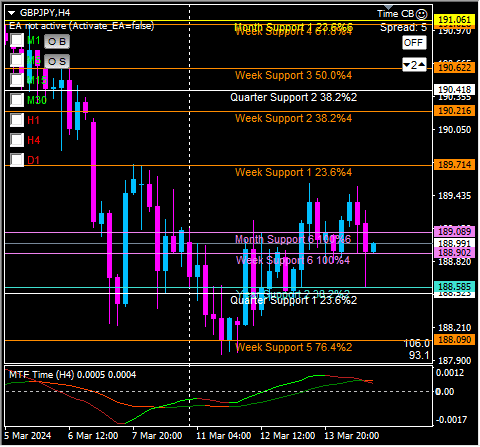Click the 6 Mar 12:00 time label

click(93, 436)
